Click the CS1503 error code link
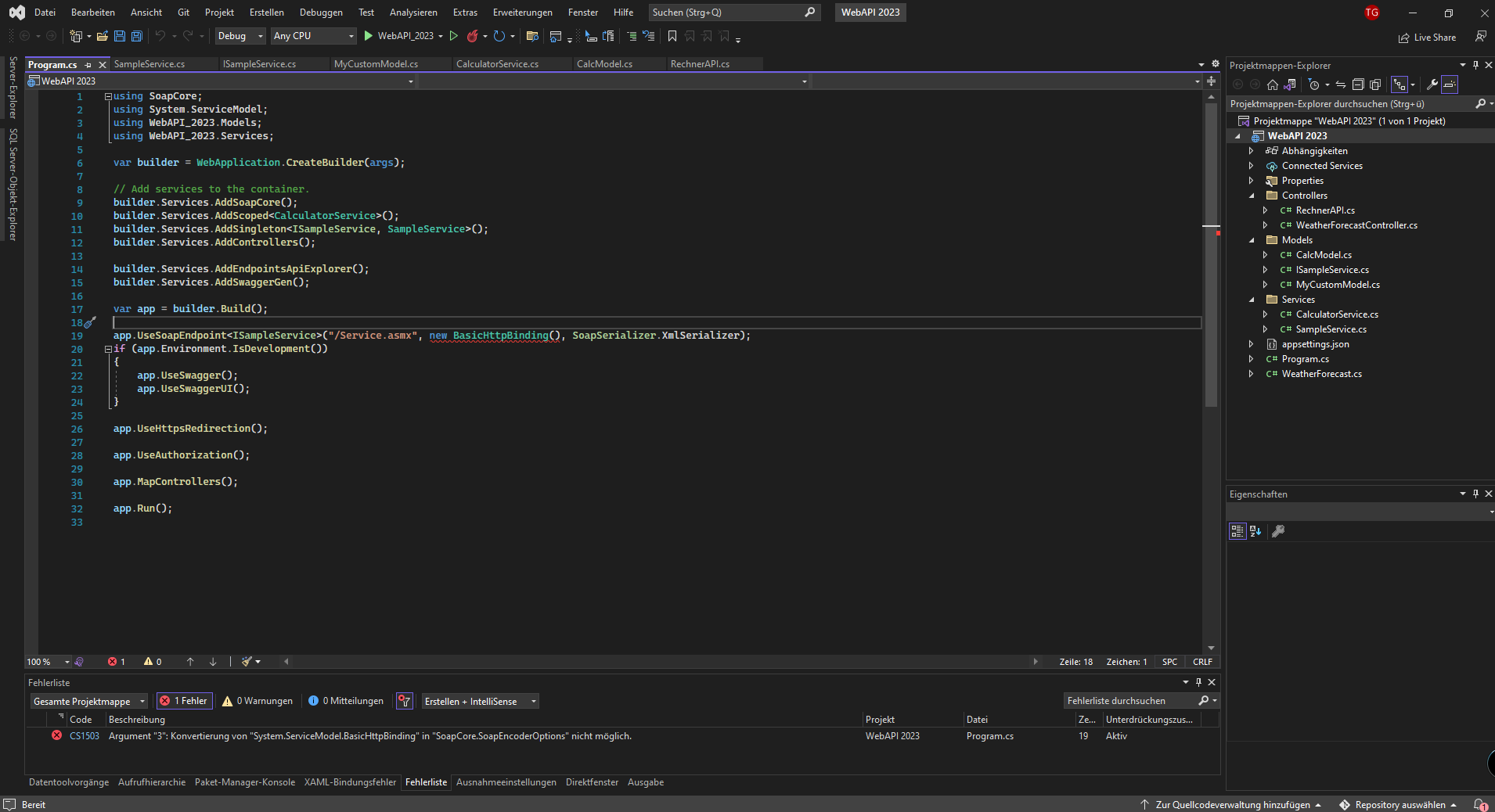Image resolution: width=1495 pixels, height=812 pixels. (85, 736)
